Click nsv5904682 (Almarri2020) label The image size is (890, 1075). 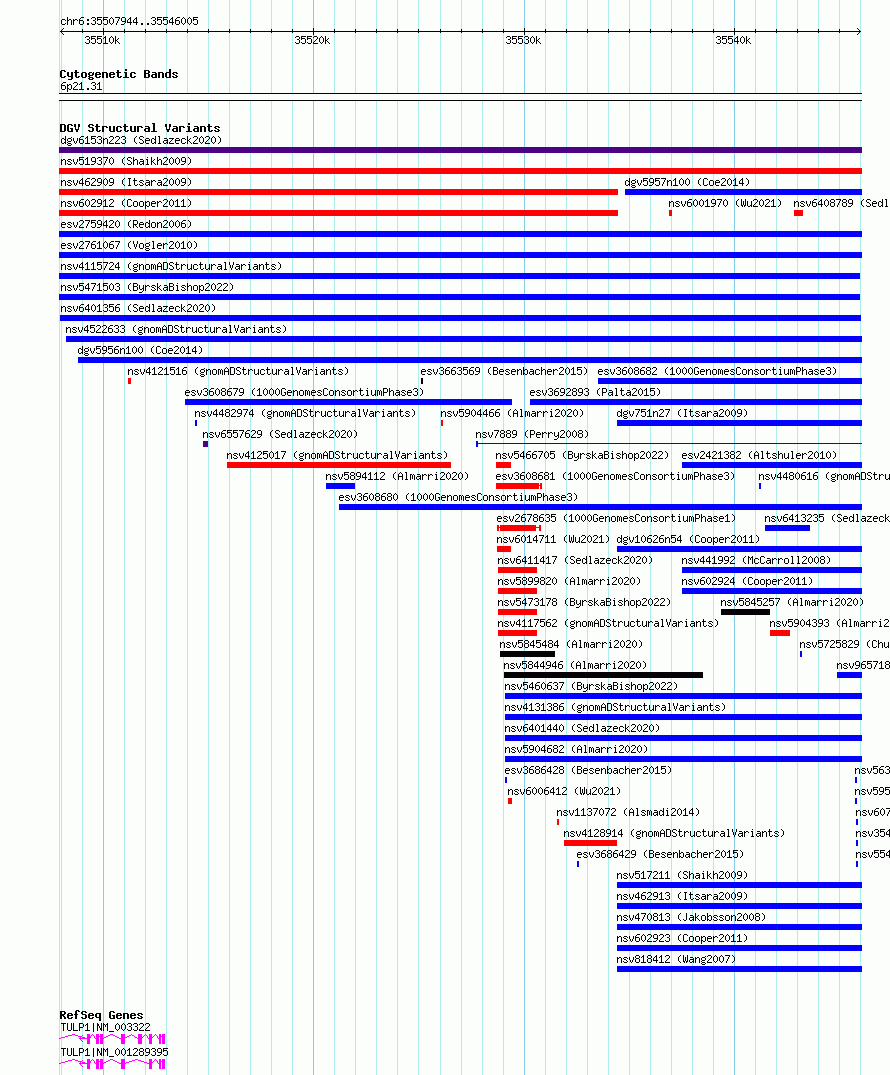tap(576, 749)
